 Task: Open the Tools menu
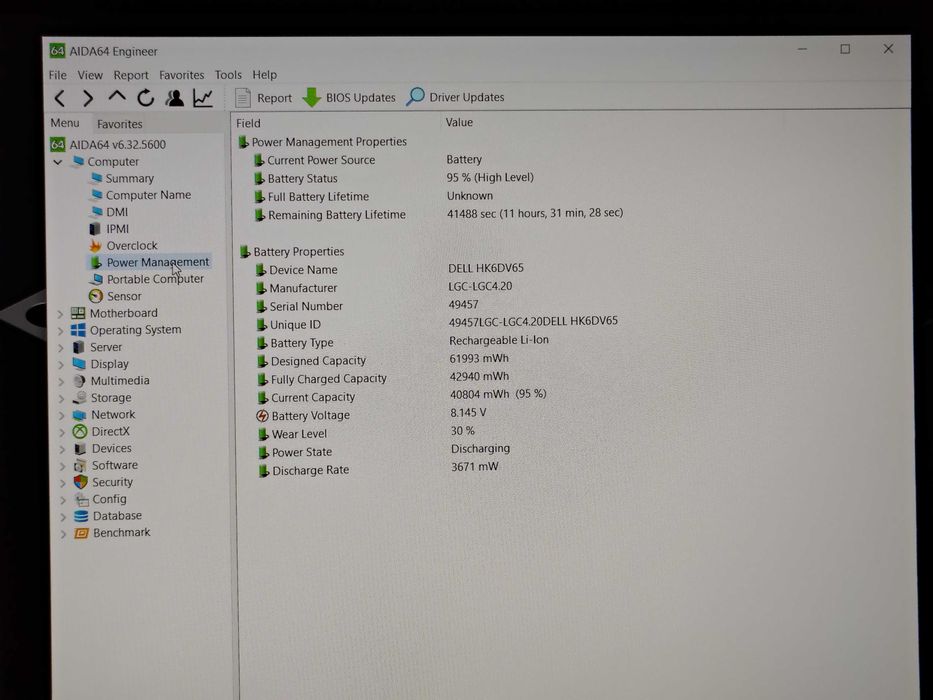[228, 75]
